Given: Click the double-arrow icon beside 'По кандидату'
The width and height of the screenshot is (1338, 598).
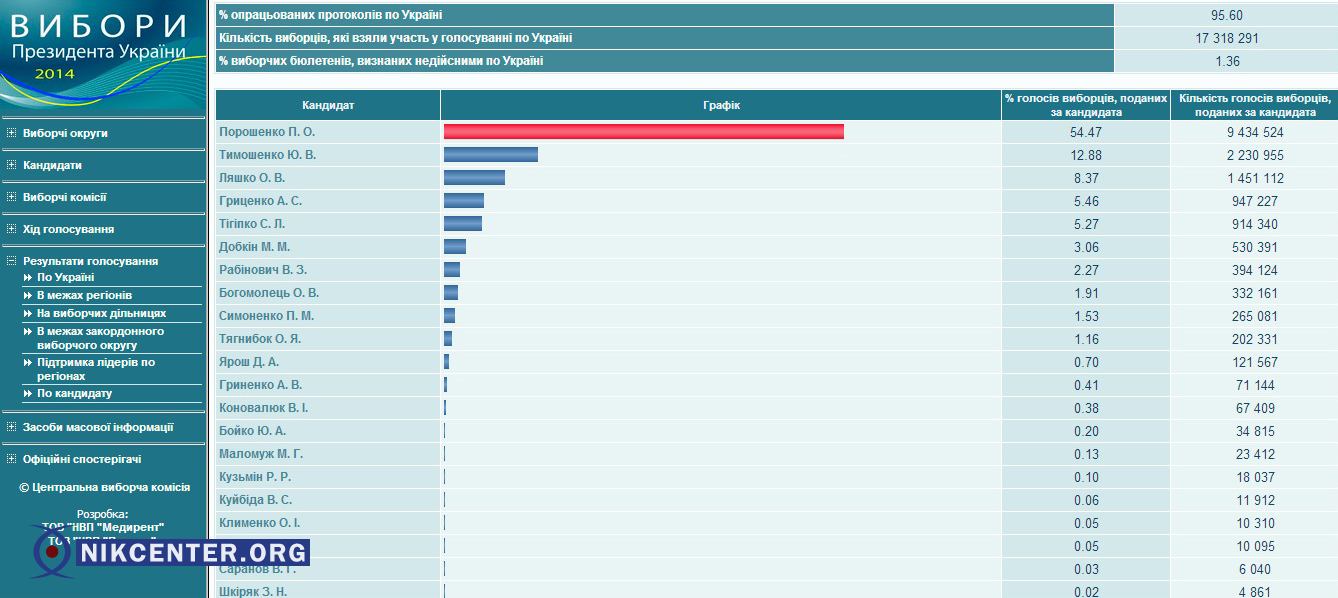Looking at the screenshot, I should [28, 393].
